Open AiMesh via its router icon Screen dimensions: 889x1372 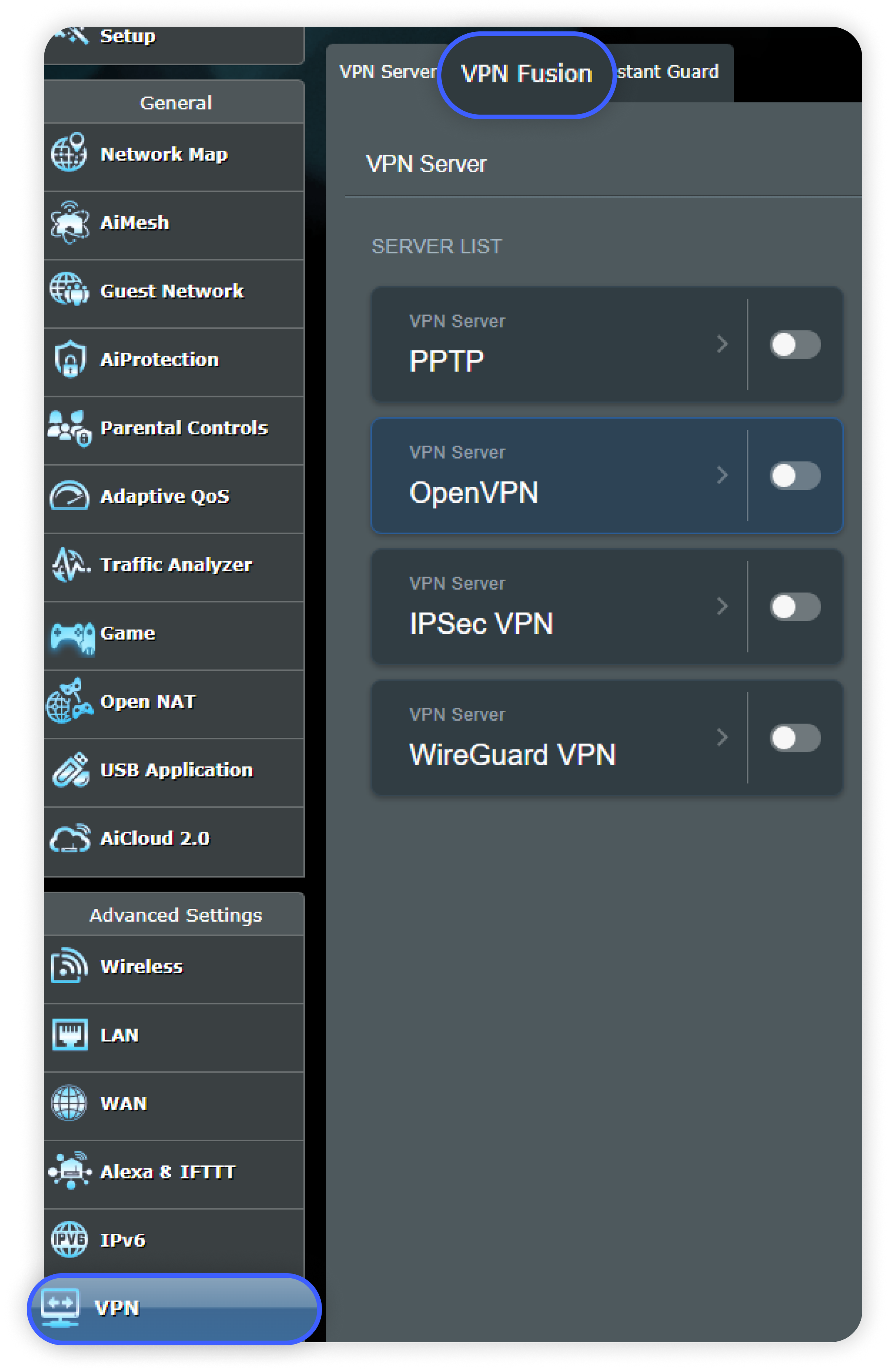(x=69, y=222)
